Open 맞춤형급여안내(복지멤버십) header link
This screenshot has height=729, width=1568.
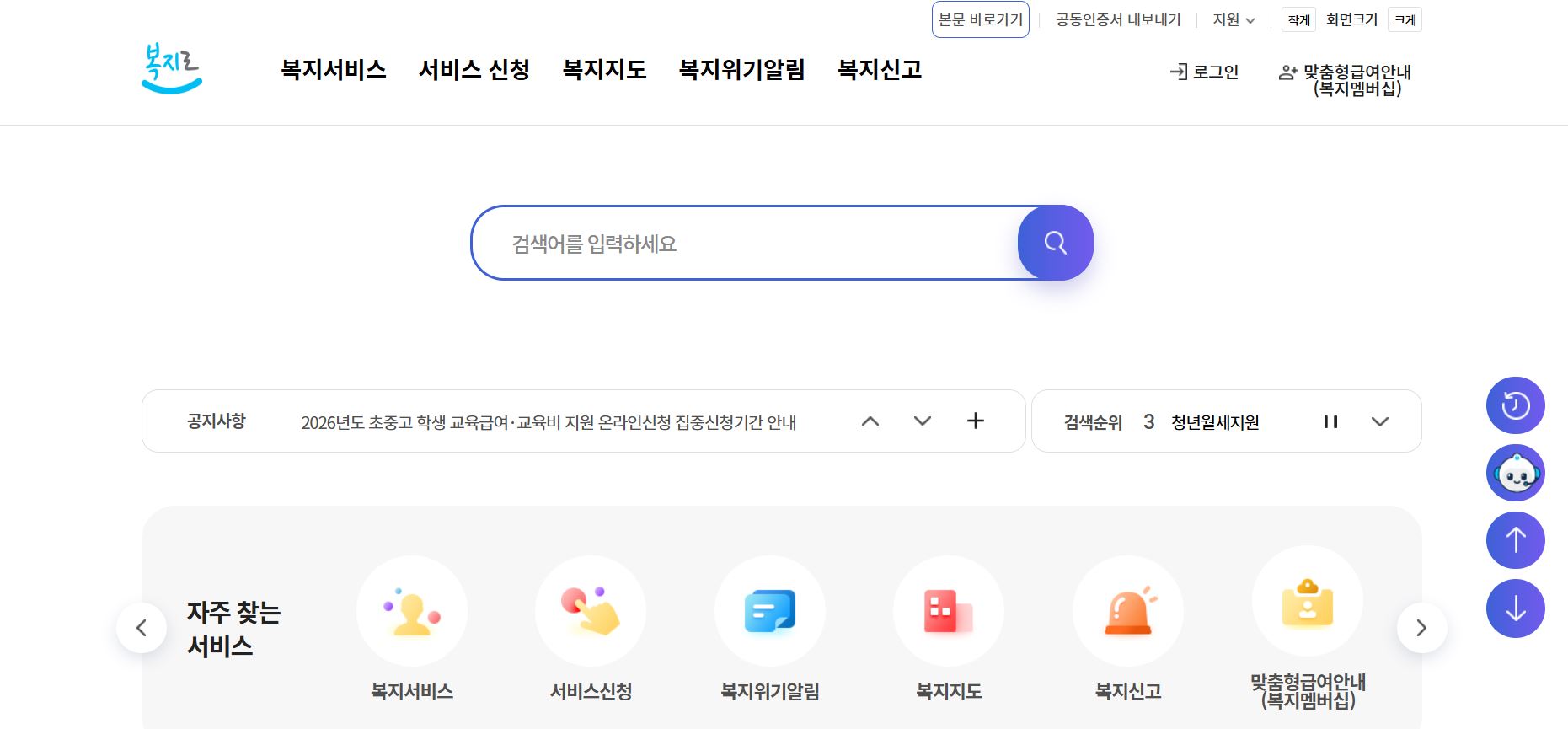[1346, 80]
